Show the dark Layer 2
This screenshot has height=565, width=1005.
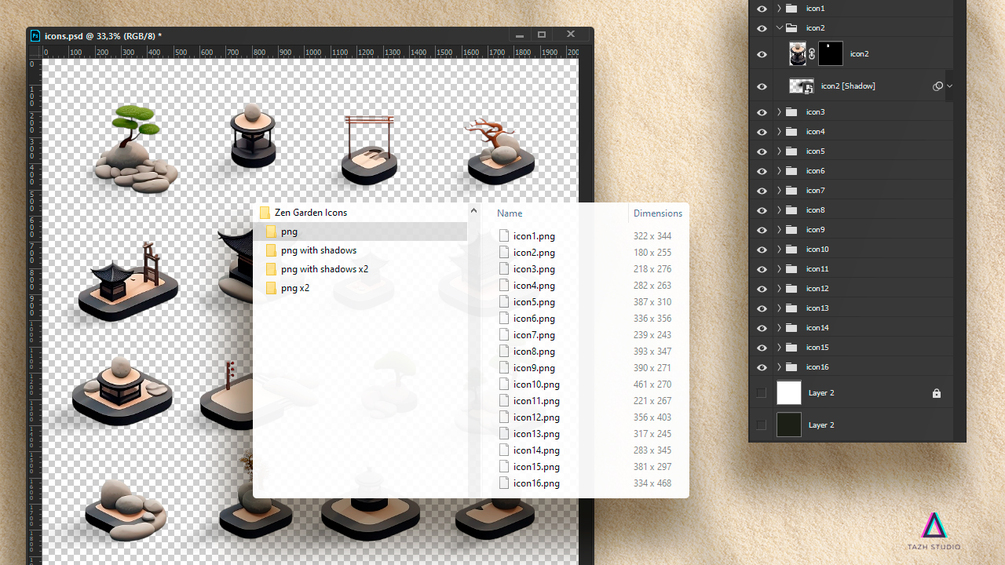(761, 425)
